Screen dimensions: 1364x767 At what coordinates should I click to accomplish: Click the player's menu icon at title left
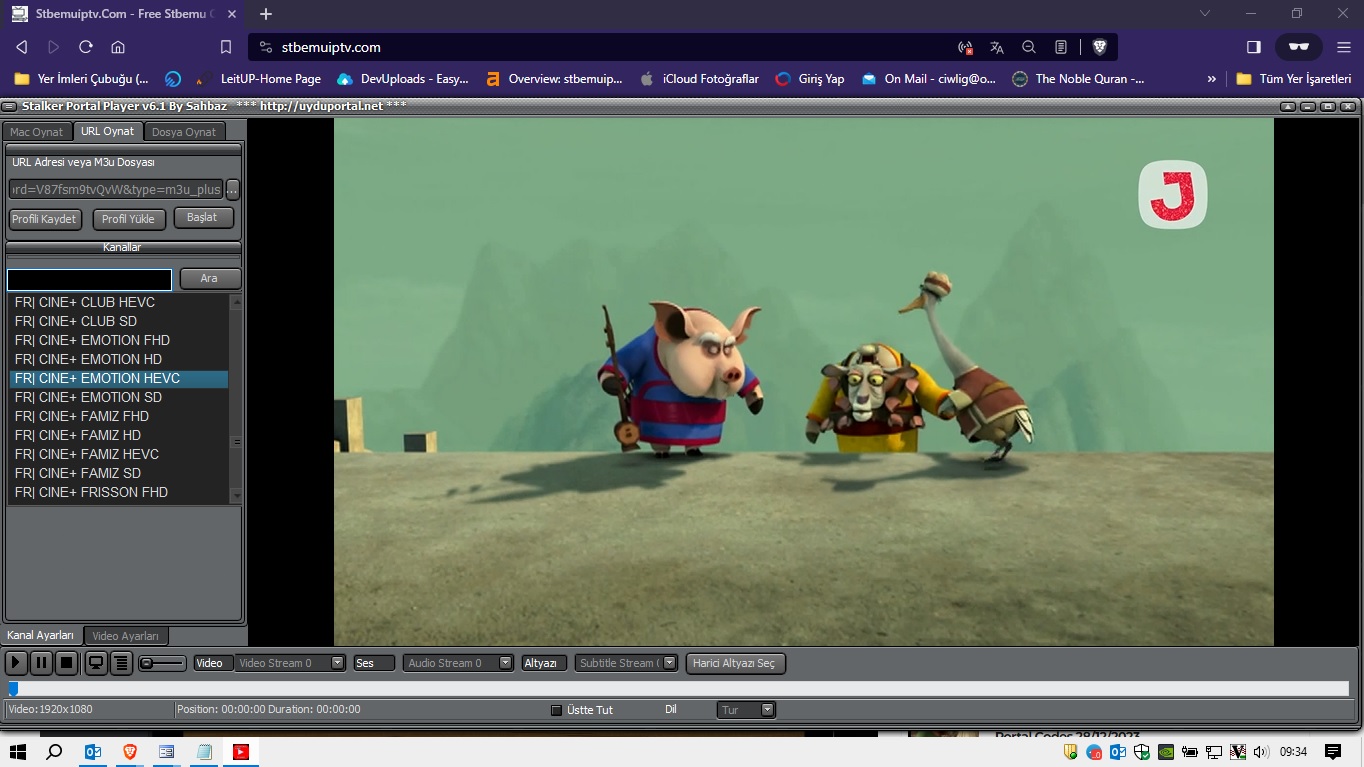9,106
